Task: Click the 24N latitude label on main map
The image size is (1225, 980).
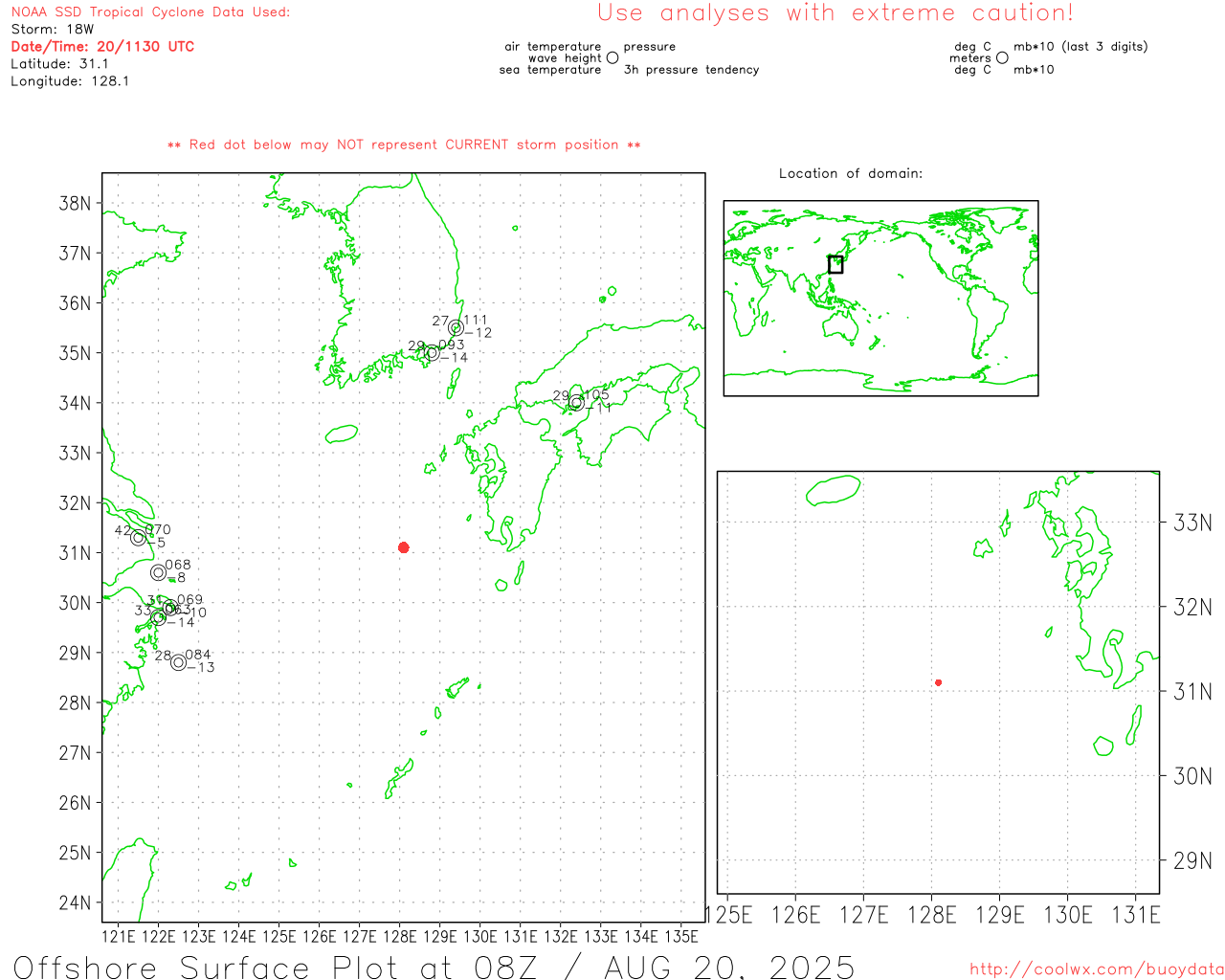Action: (75, 902)
